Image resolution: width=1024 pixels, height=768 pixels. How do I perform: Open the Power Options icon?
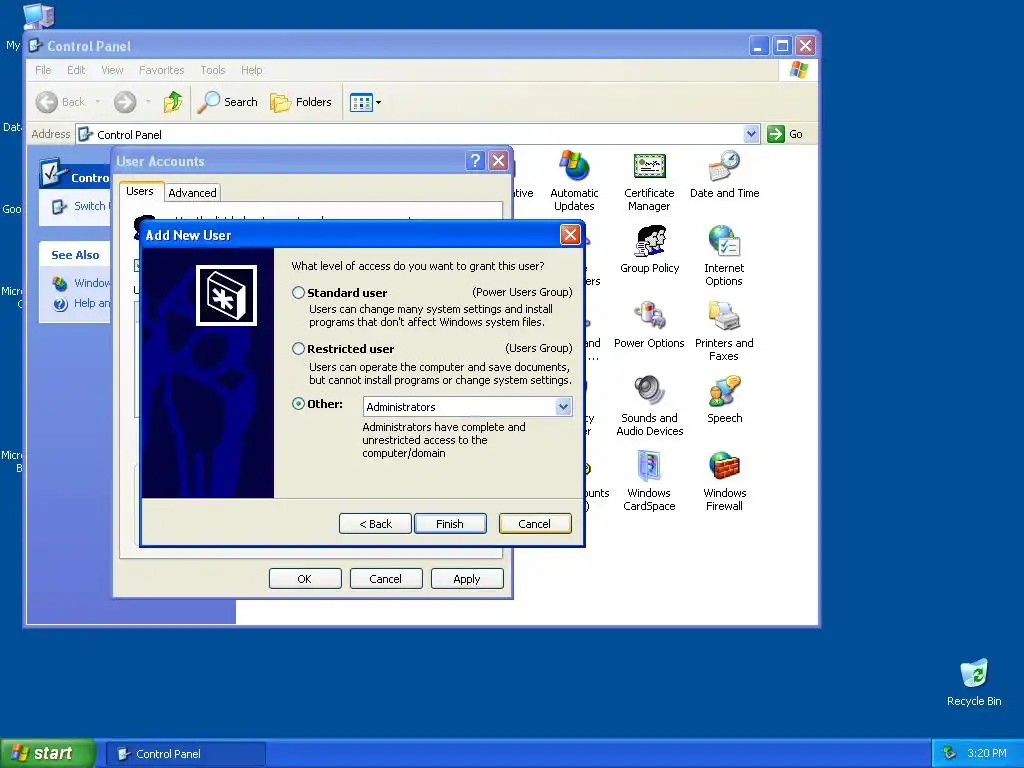[x=649, y=325]
